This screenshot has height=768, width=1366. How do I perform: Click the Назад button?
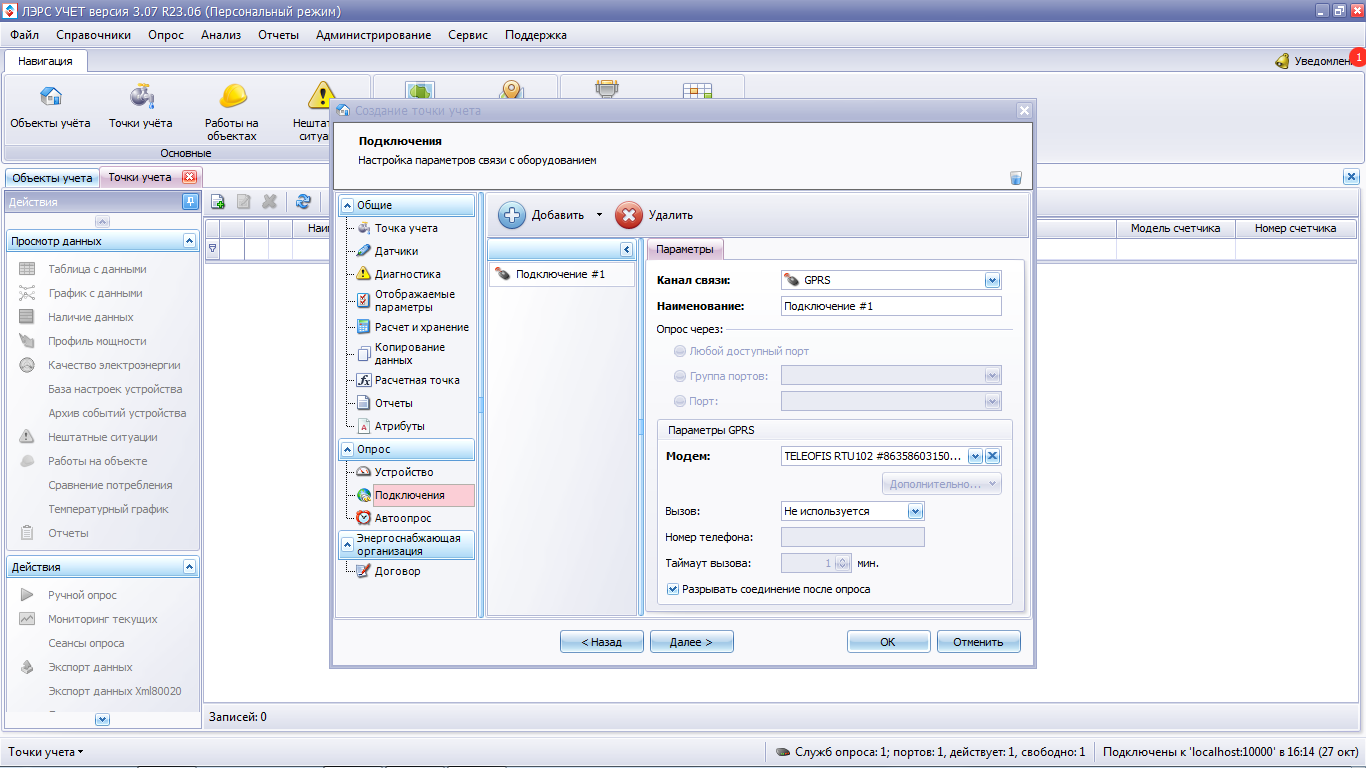[602, 642]
